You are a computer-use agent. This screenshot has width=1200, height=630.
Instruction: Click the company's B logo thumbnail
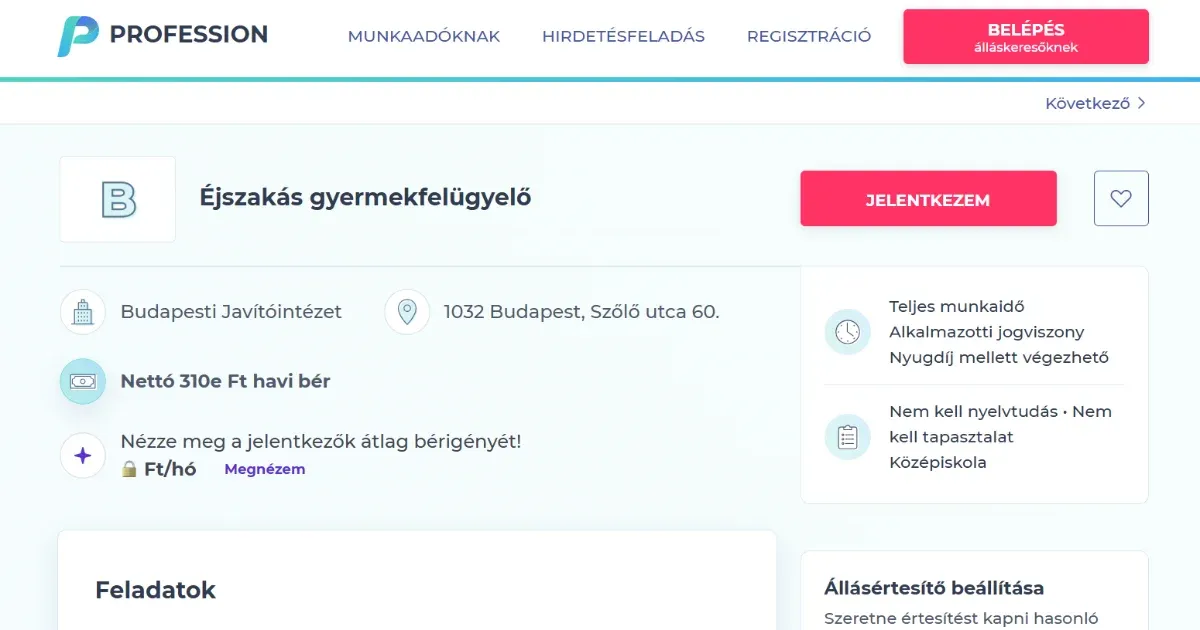coord(117,198)
